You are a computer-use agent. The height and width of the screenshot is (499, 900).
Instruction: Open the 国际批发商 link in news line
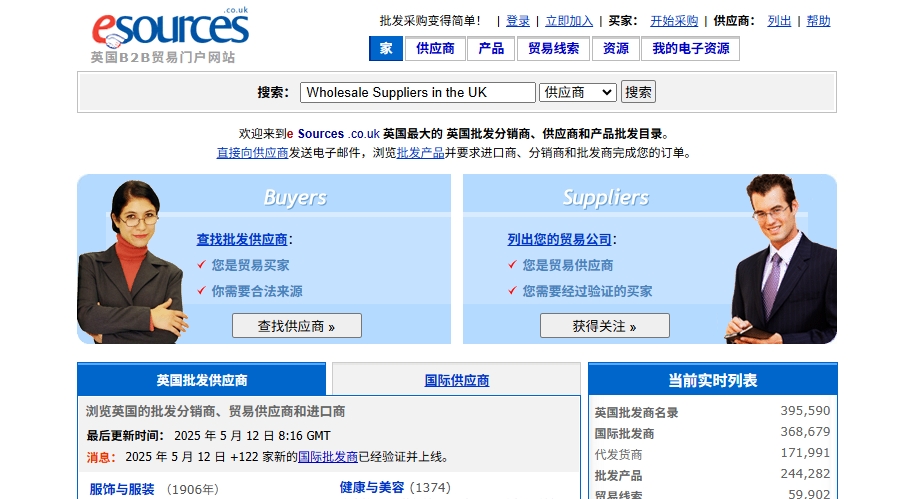tap(328, 457)
